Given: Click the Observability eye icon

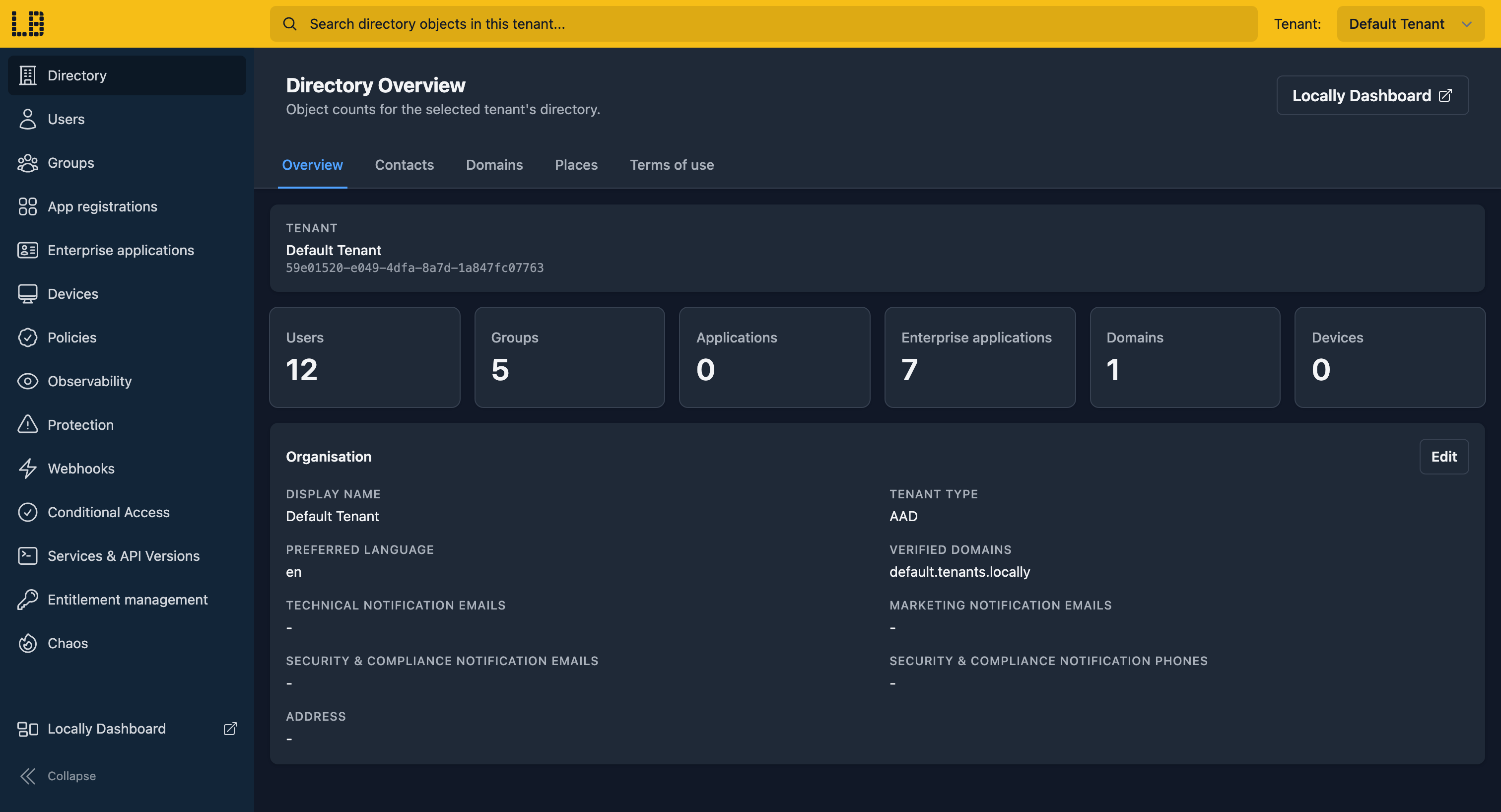Looking at the screenshot, I should point(27,382).
